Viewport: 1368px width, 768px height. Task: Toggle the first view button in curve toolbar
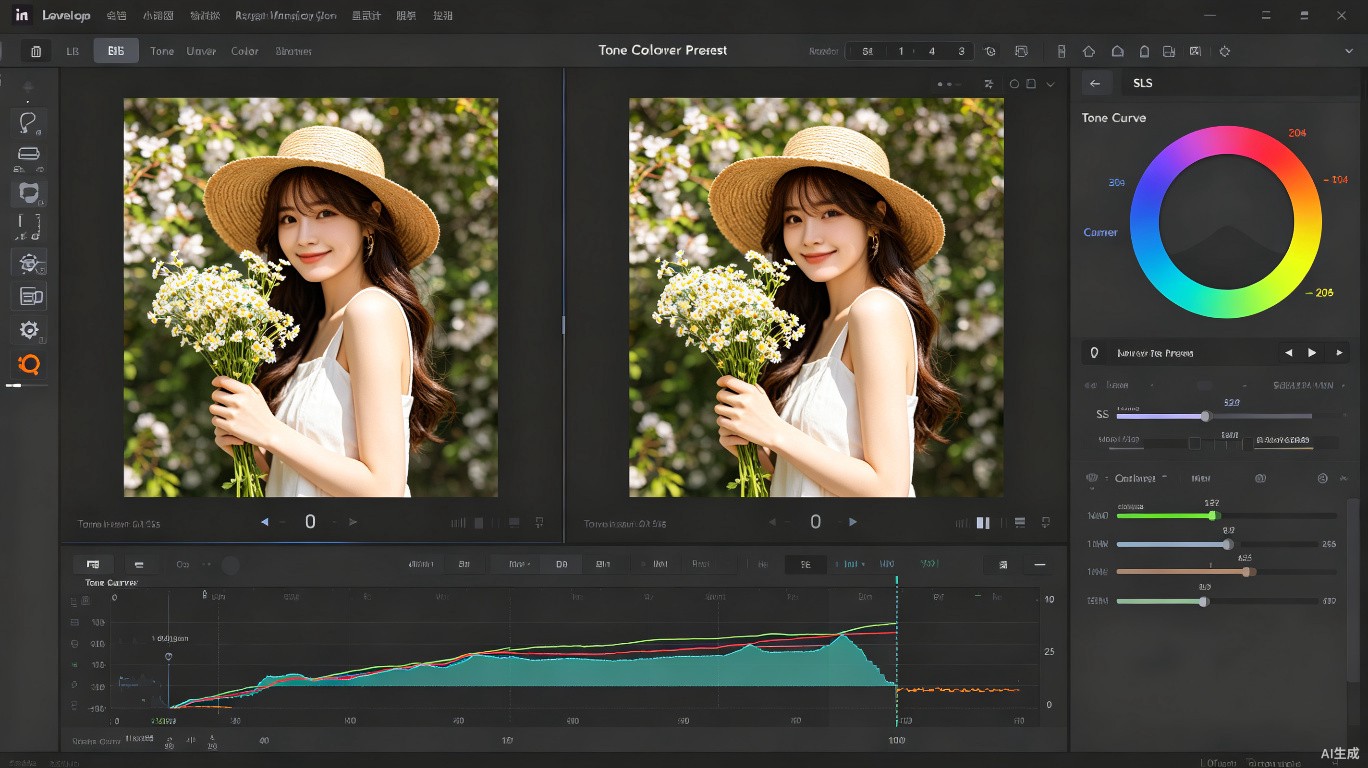tap(93, 565)
